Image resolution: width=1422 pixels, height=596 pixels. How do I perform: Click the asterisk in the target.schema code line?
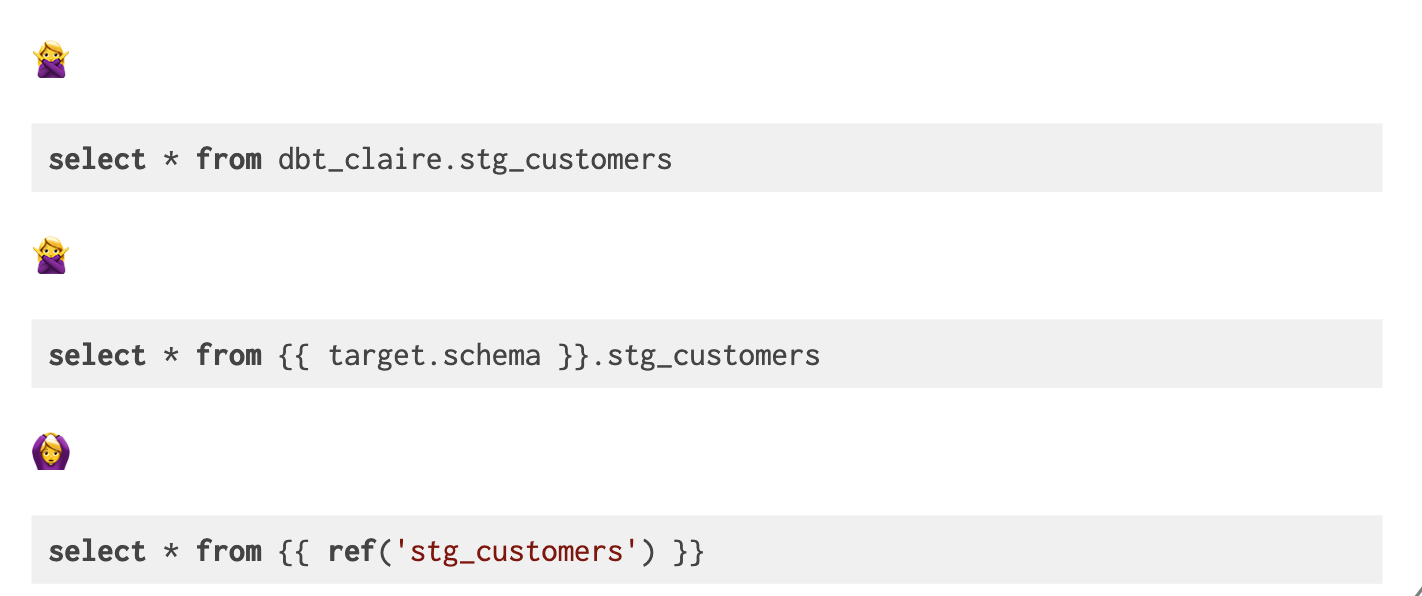coord(171,355)
